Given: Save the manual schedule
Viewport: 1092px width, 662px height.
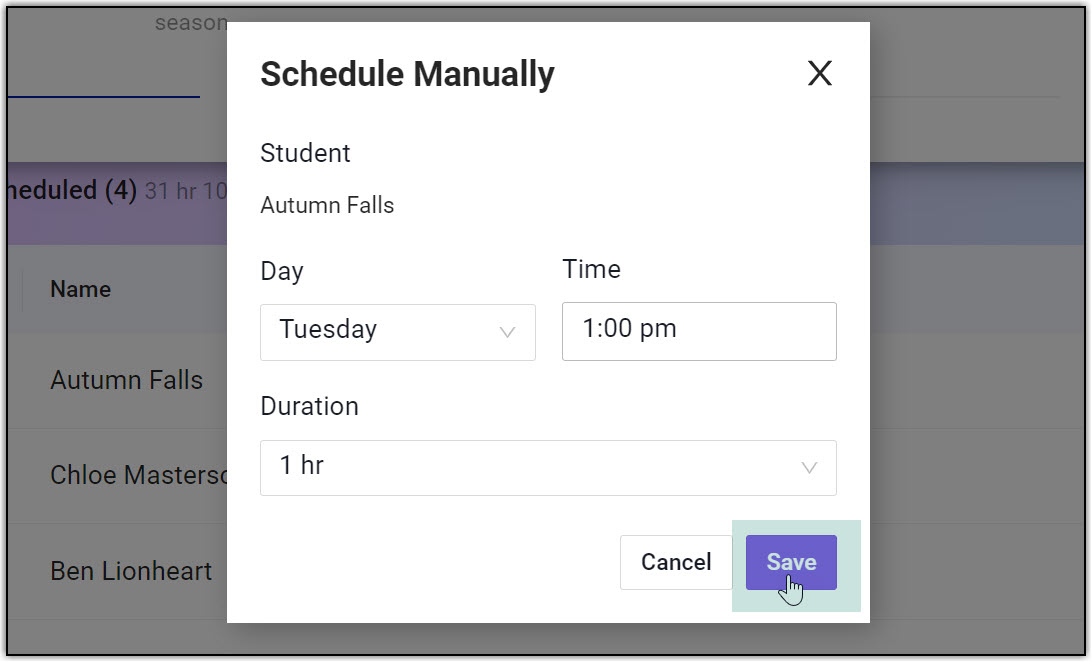Looking at the screenshot, I should point(790,562).
